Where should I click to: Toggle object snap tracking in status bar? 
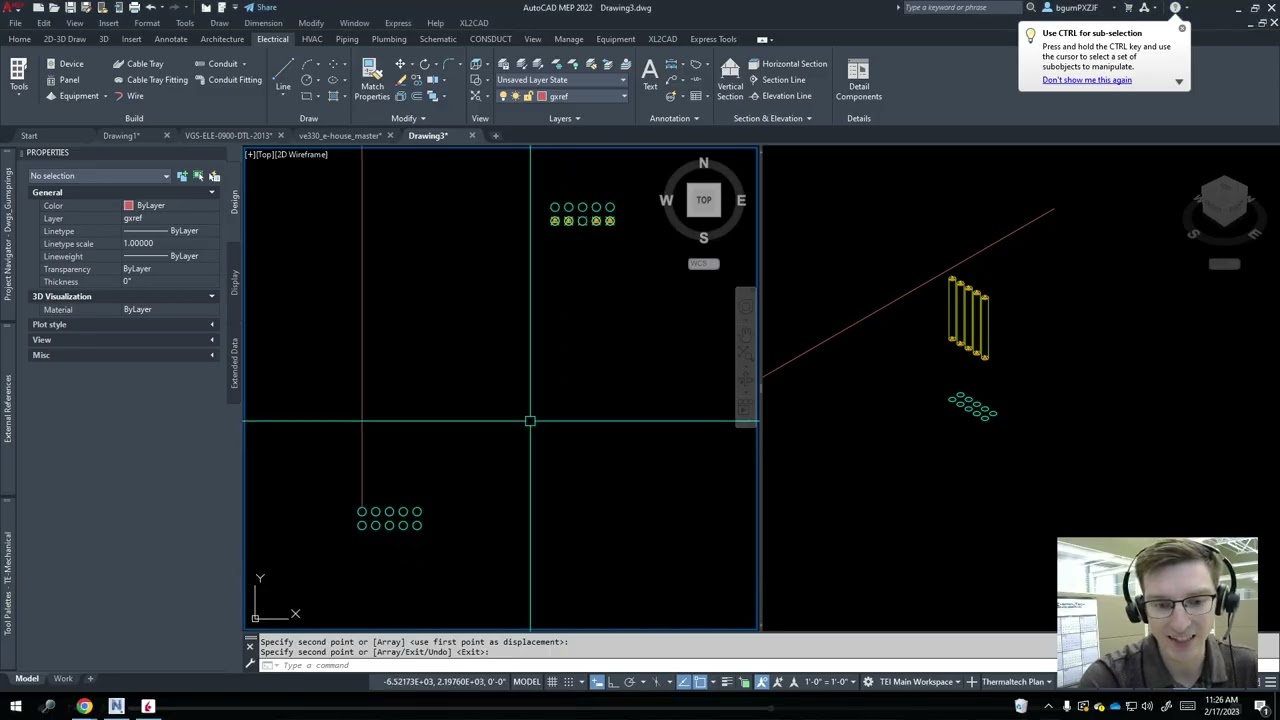(684, 682)
